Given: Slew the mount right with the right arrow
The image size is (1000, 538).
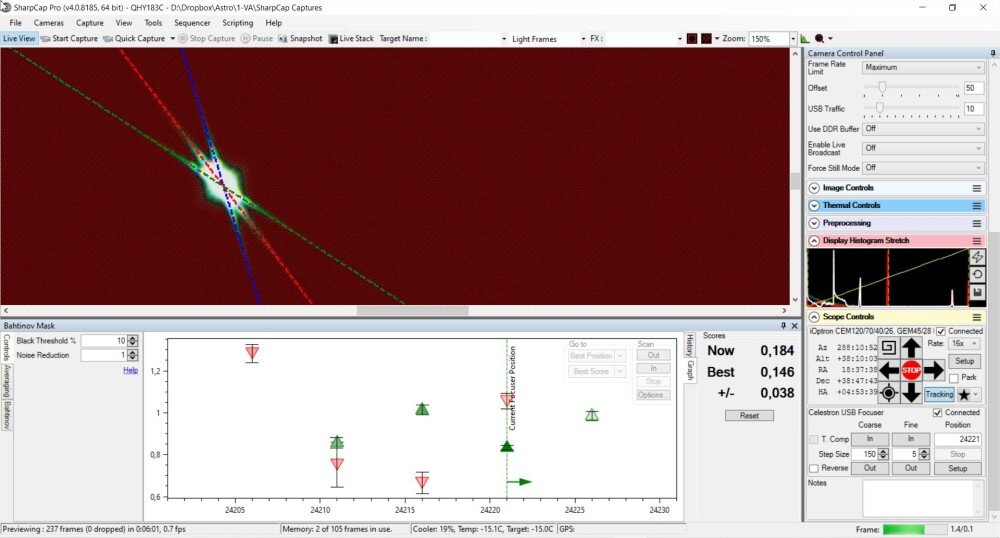Looking at the screenshot, I should (x=933, y=370).
